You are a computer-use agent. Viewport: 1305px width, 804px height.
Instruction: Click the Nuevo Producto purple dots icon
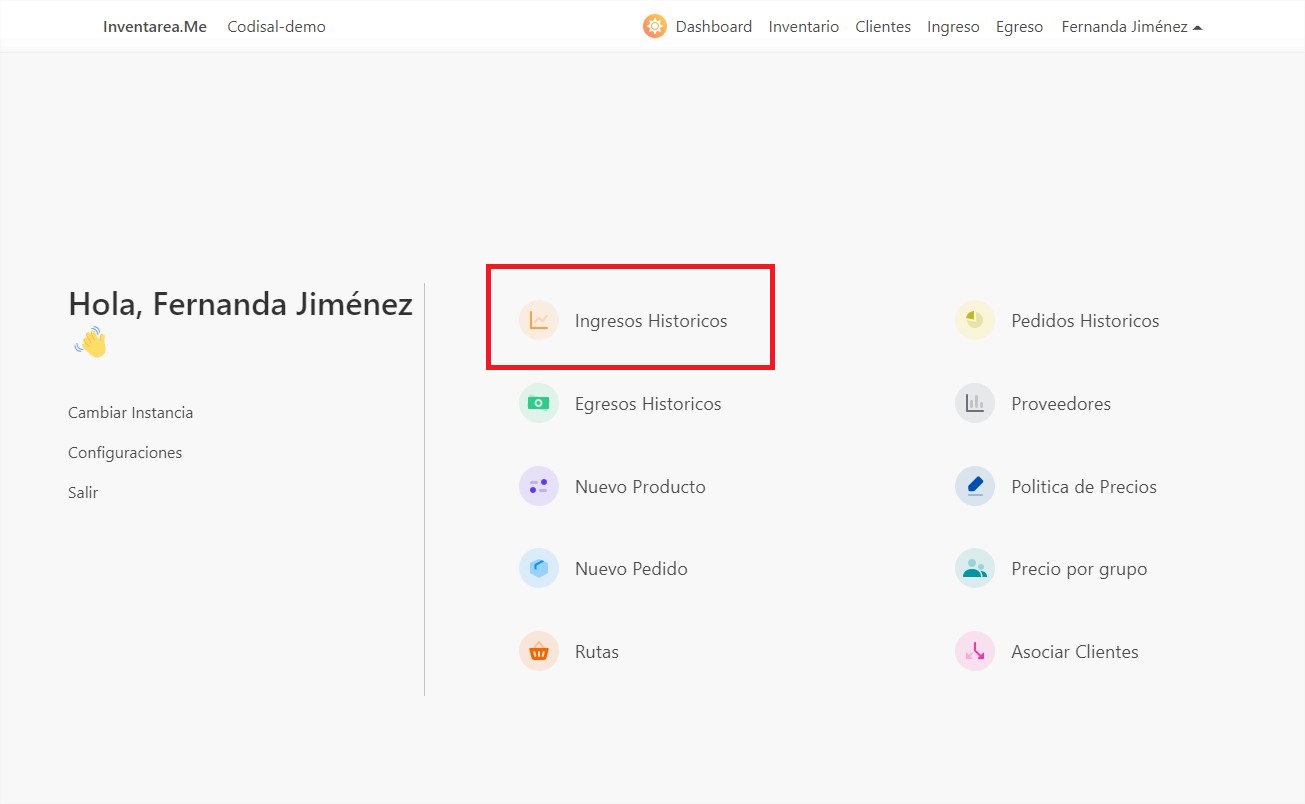click(x=538, y=485)
